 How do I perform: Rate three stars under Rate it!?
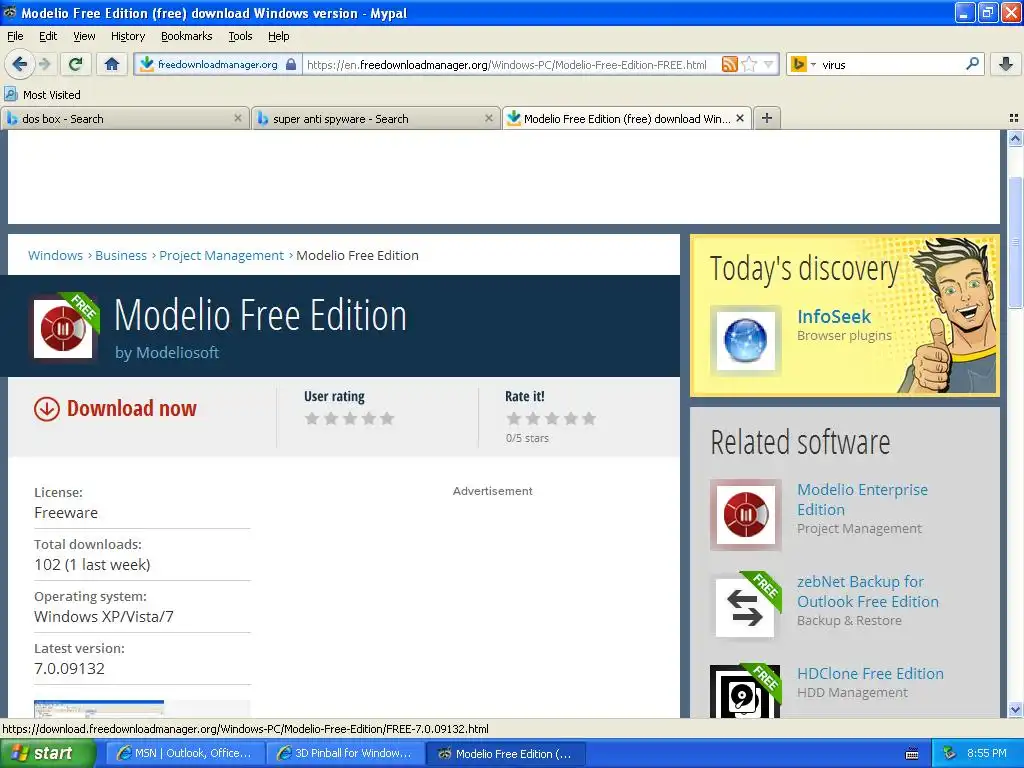(552, 418)
